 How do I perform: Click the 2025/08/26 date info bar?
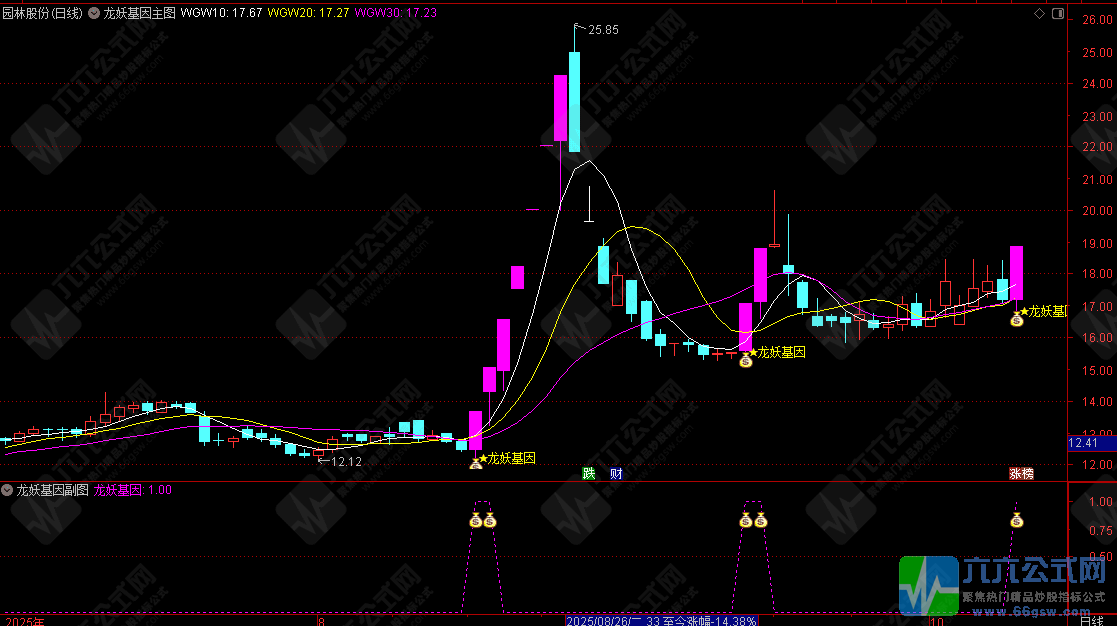(x=660, y=620)
